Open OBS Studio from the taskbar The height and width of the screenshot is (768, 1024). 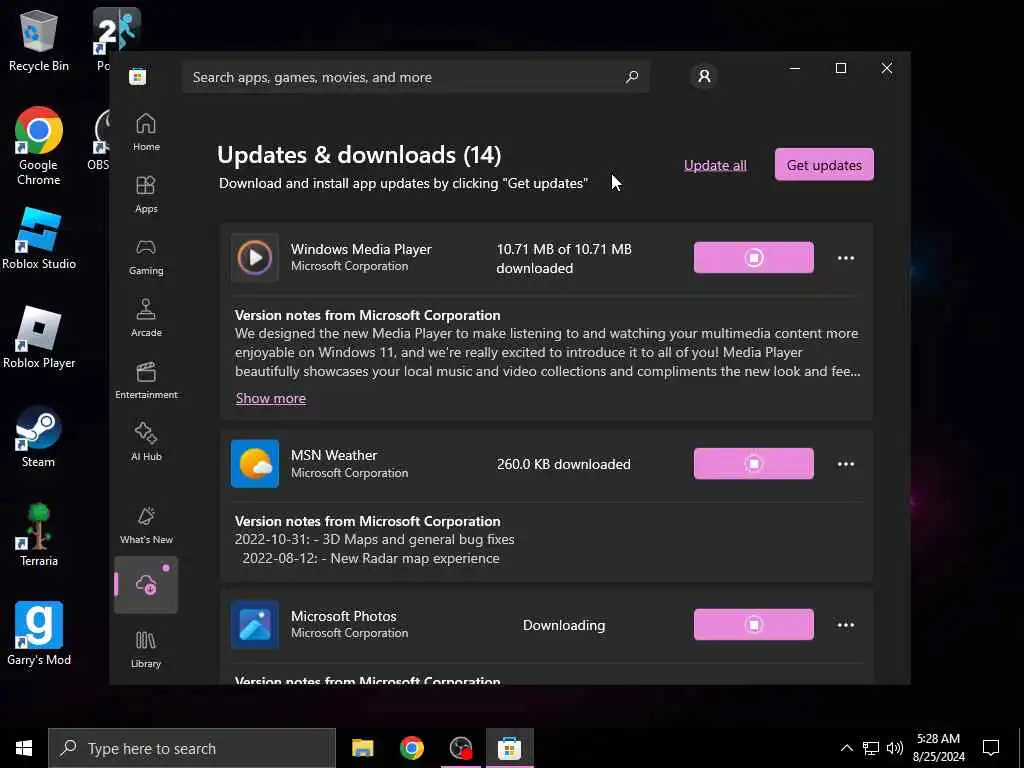(460, 748)
